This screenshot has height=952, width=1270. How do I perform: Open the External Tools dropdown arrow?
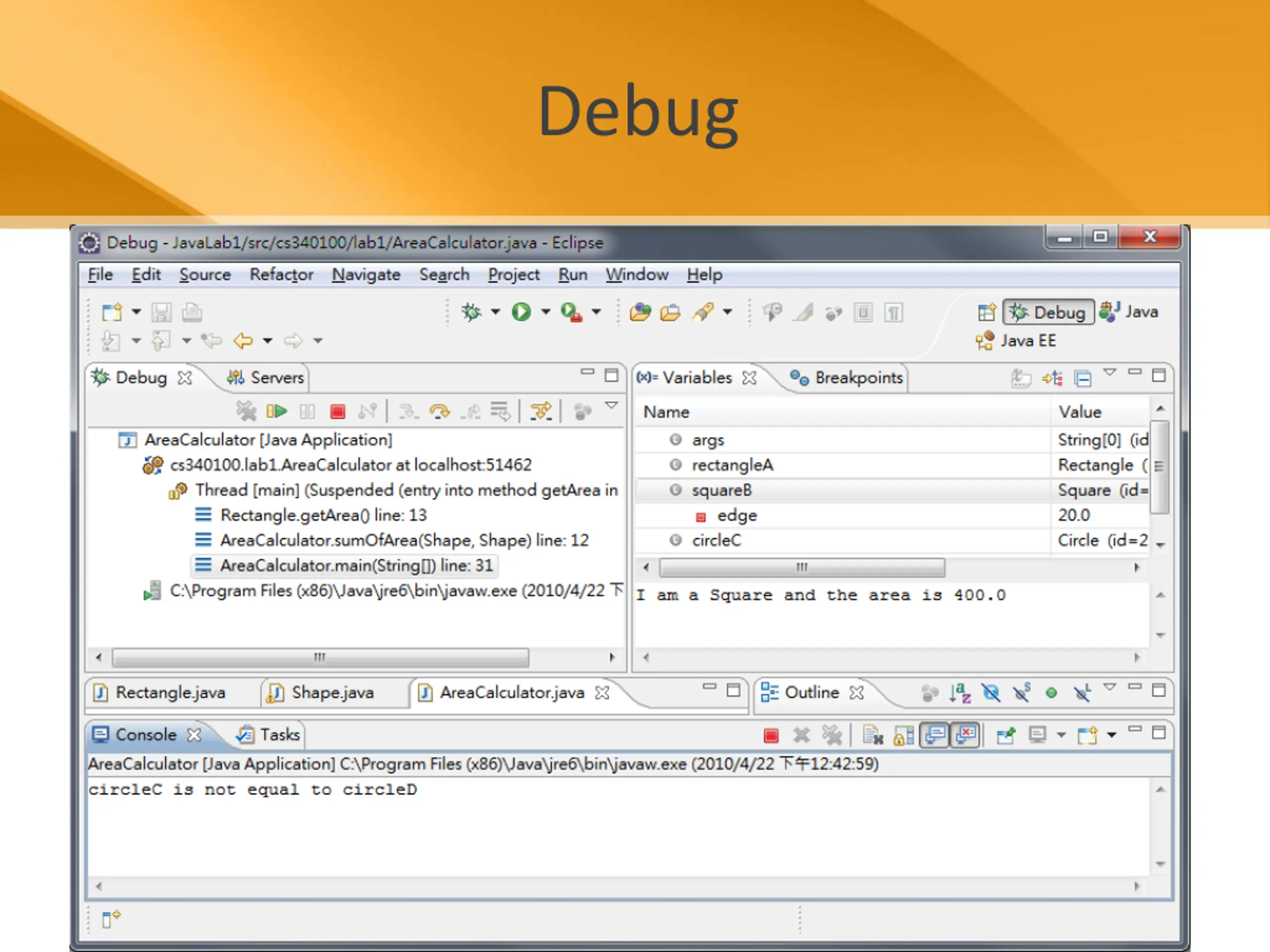click(x=596, y=311)
